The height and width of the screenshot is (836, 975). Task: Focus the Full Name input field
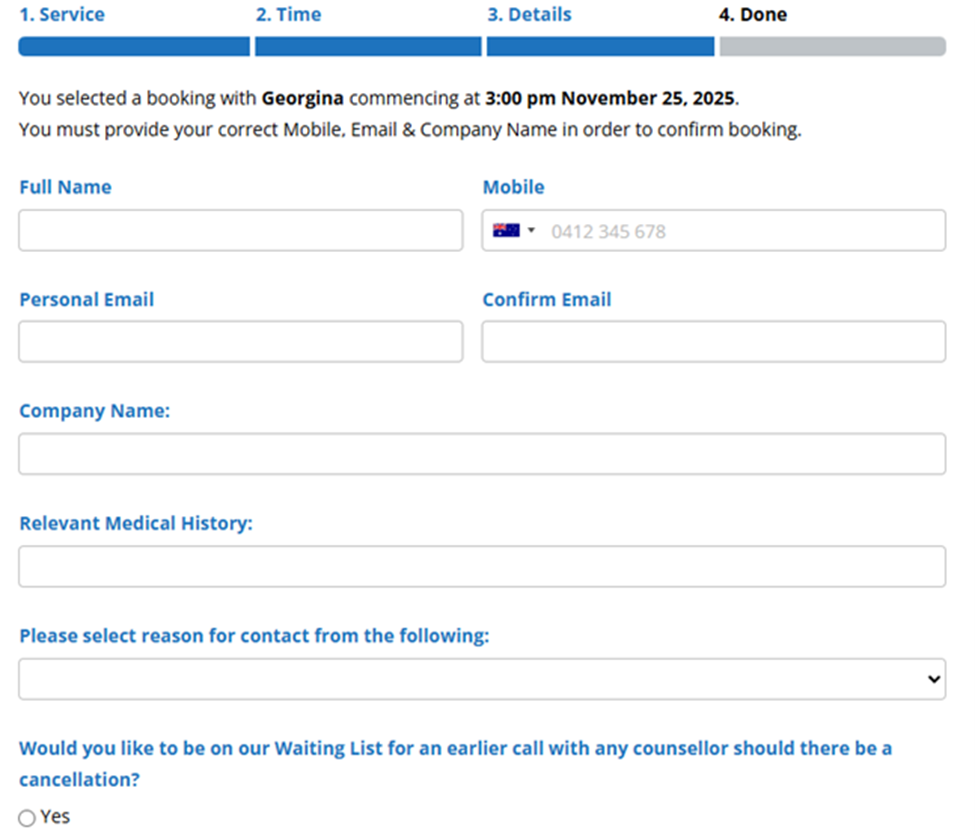coord(240,230)
